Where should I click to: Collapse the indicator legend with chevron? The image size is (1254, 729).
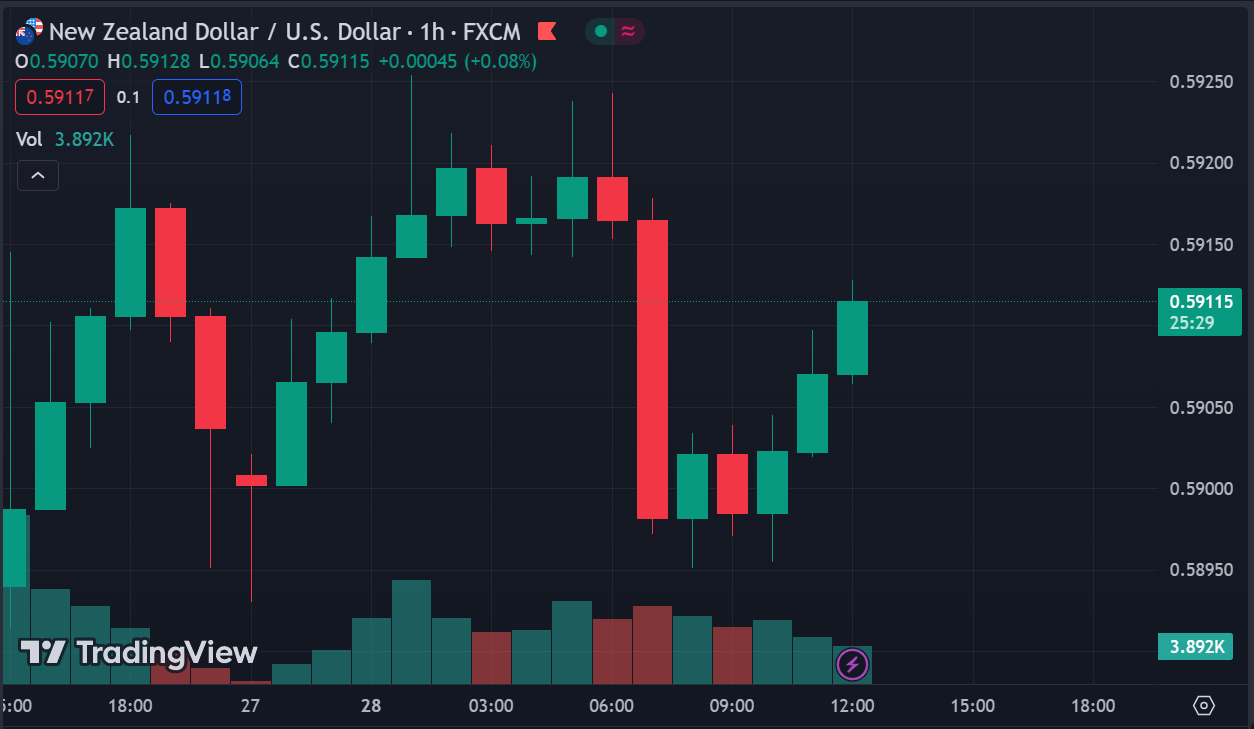coord(38,176)
